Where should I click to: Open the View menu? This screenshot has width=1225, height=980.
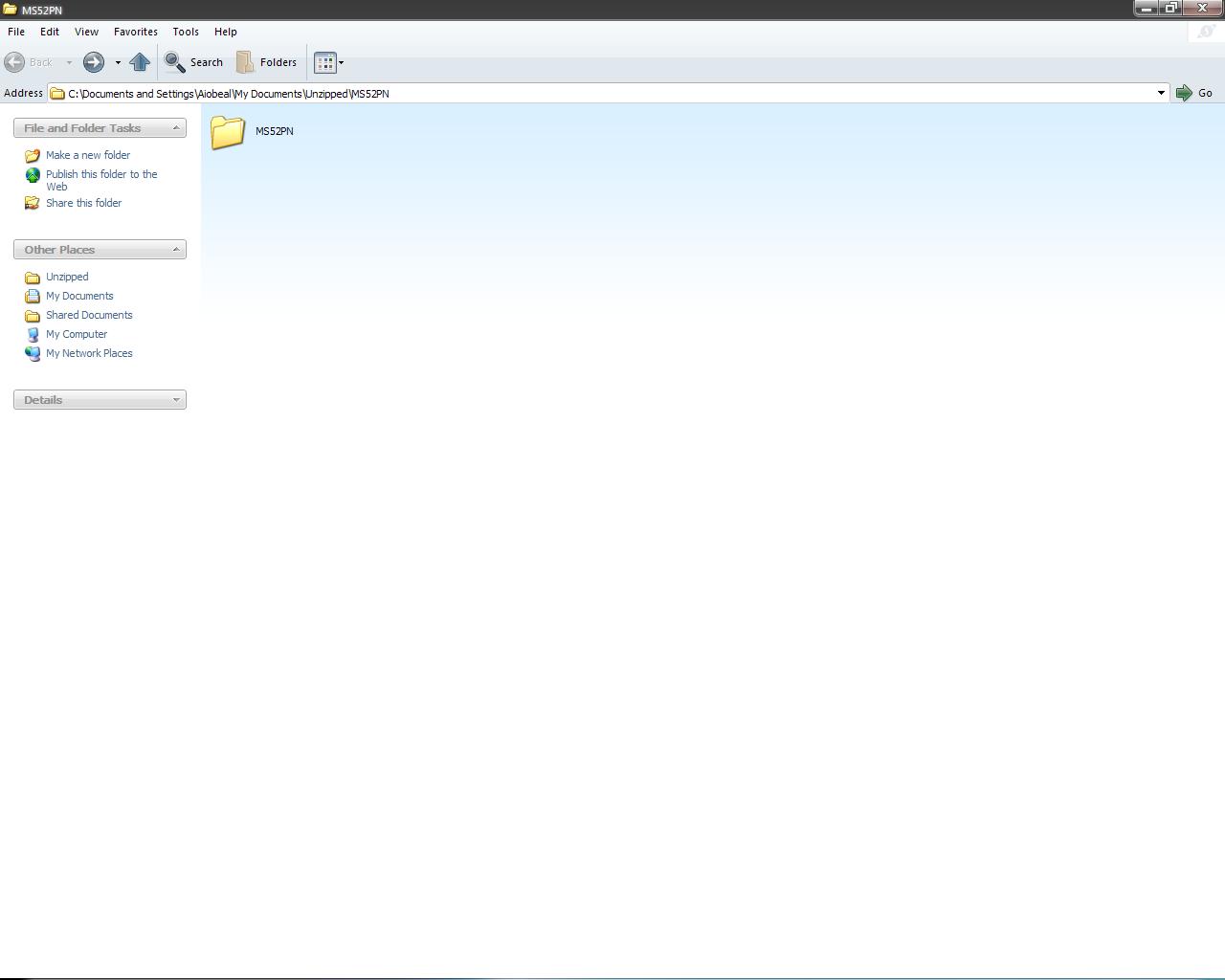[x=86, y=32]
